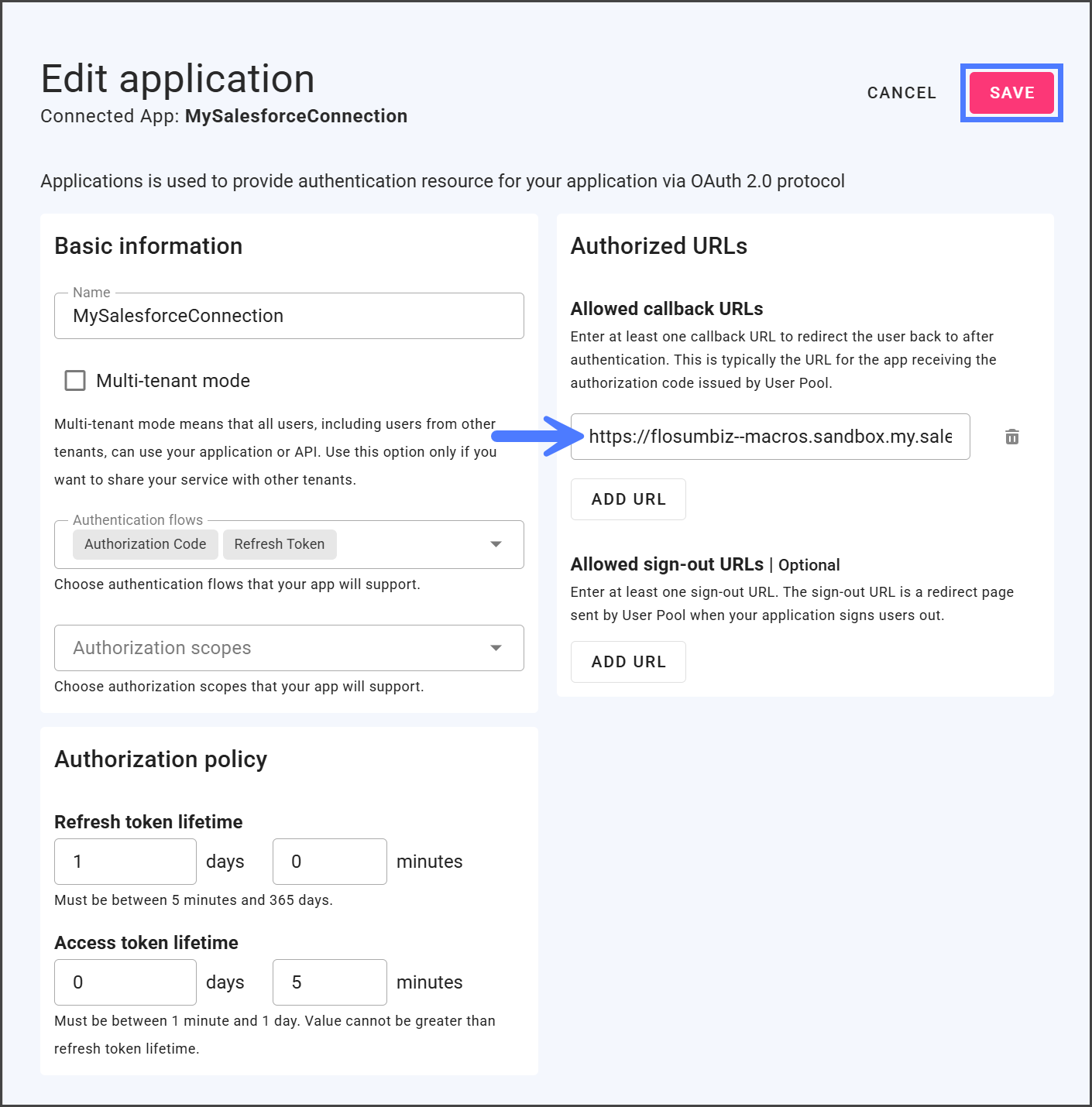
Task: Enable the Multi-tenant mode checkbox
Action: tap(75, 381)
